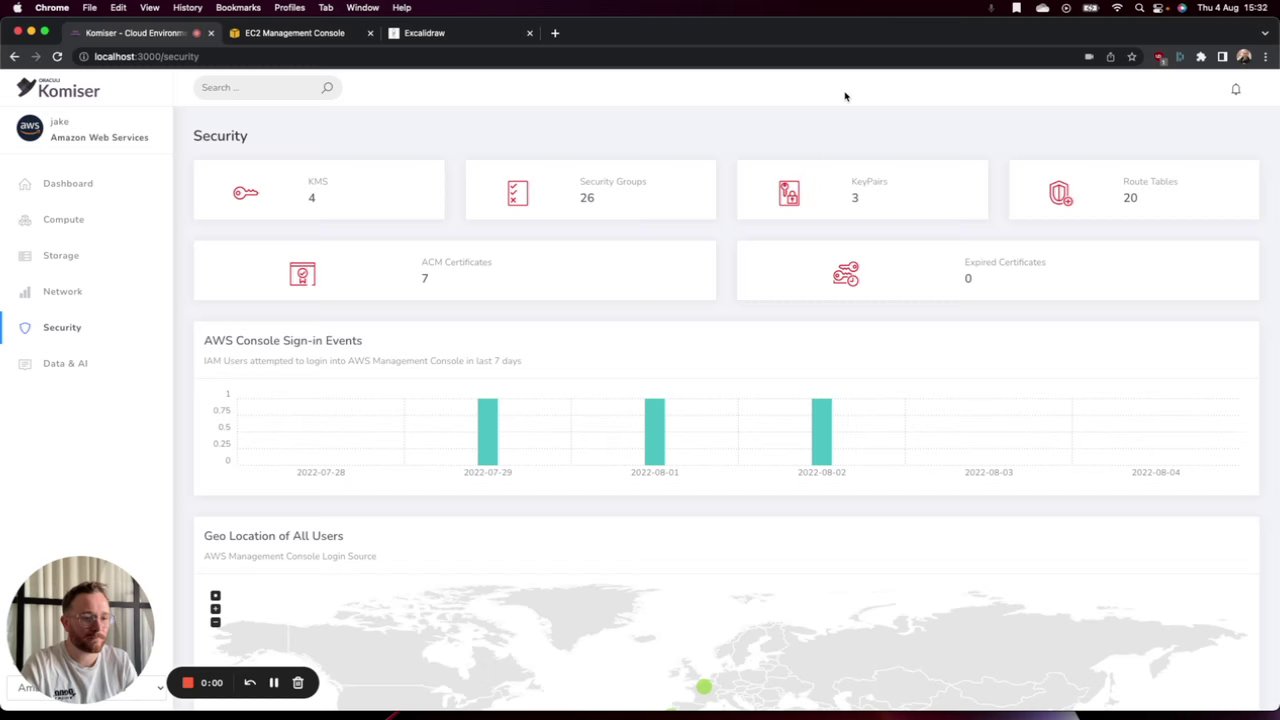Click the Geo Location of All Users heading
Screen dimensions: 1280x720
(x=273, y=536)
